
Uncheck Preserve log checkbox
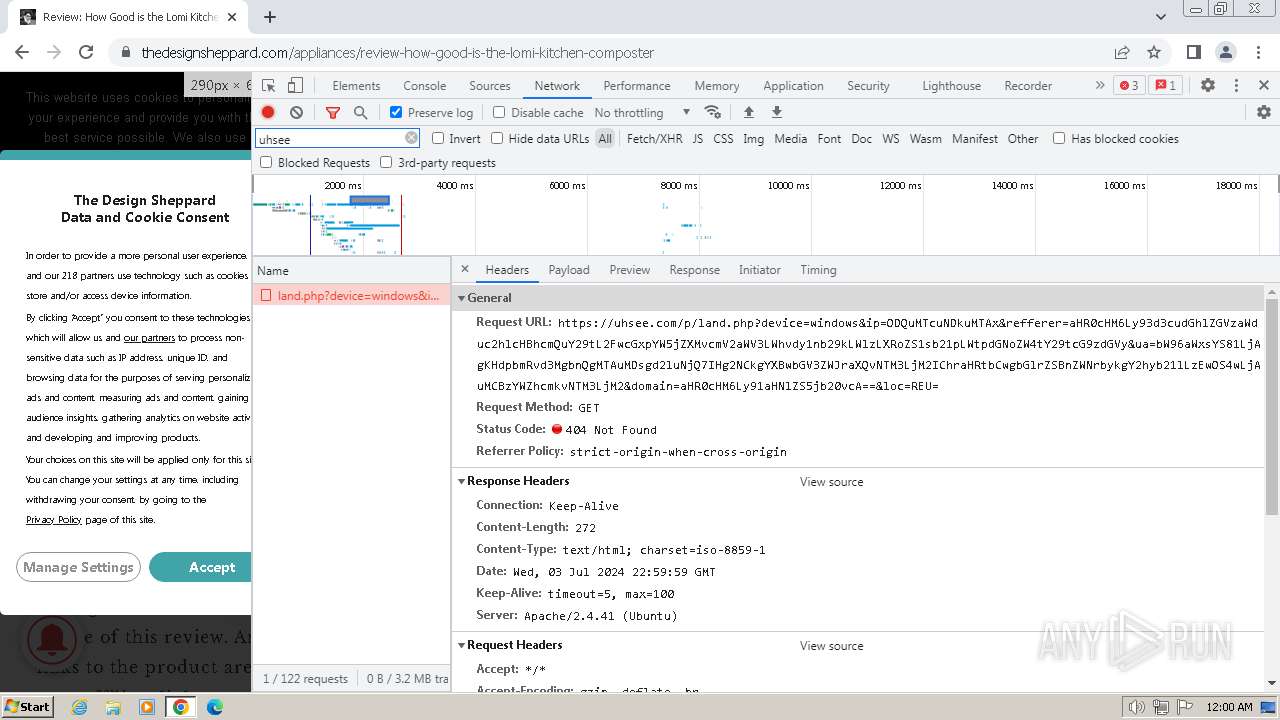coord(396,112)
